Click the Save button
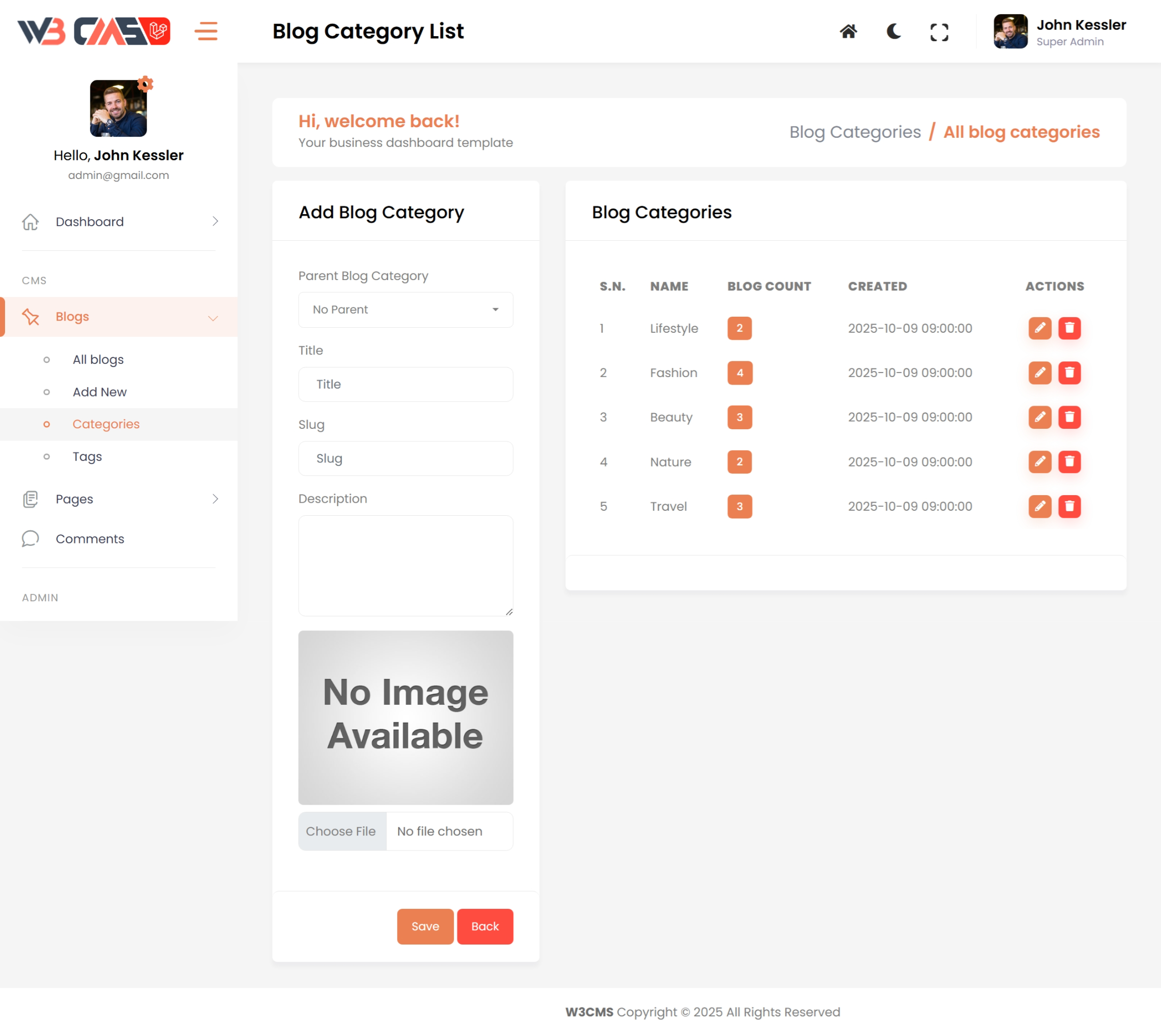 point(425,926)
